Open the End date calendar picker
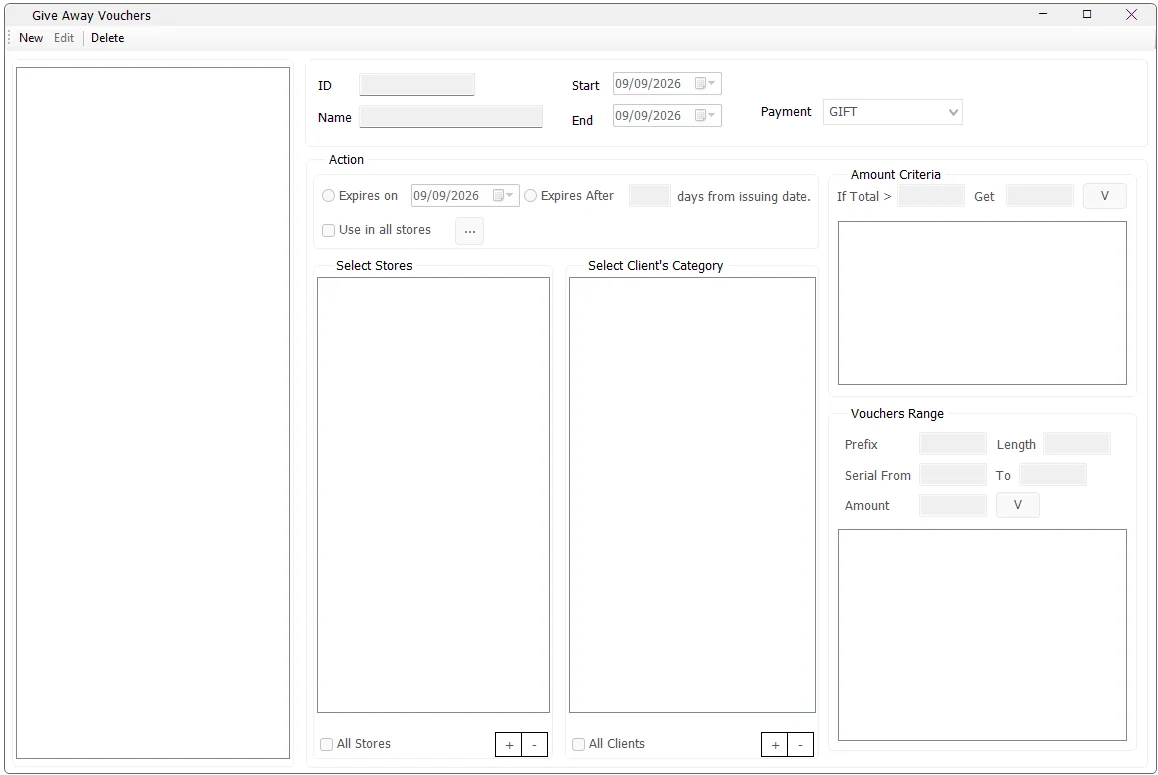The height and width of the screenshot is (775, 1158). [x=705, y=115]
